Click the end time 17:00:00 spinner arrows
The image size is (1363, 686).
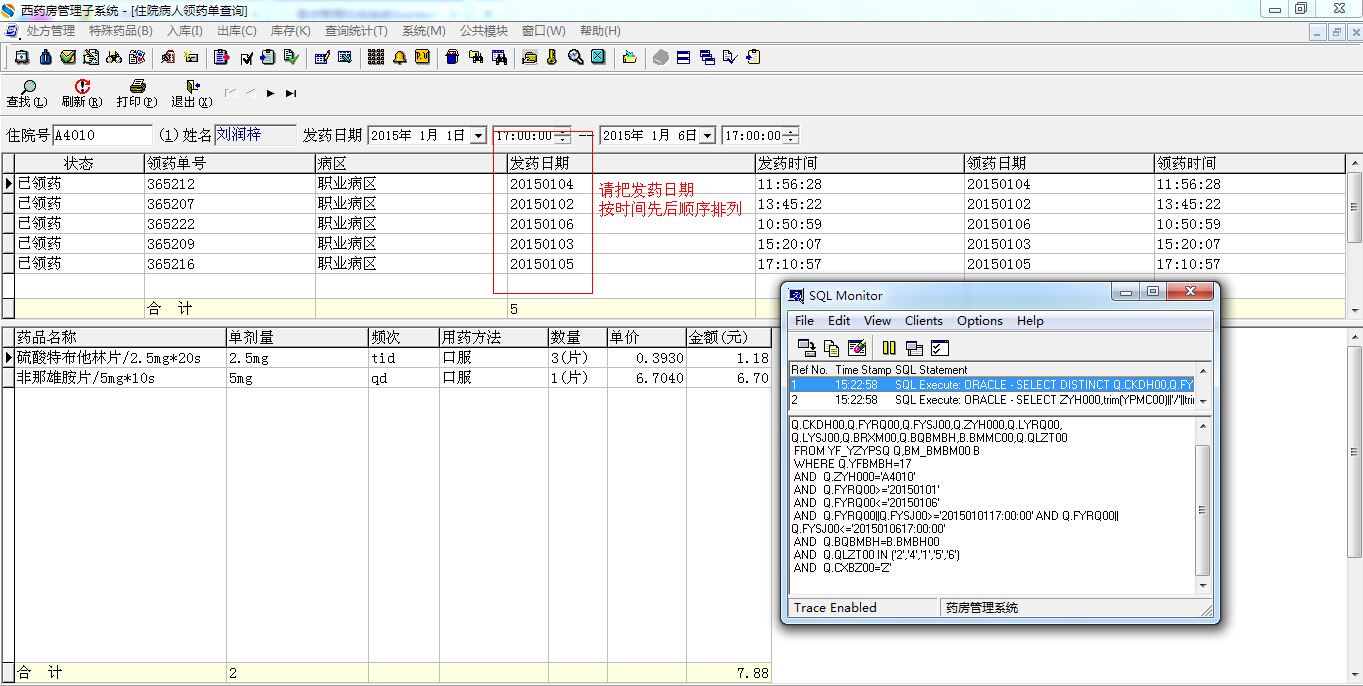[x=791, y=136]
